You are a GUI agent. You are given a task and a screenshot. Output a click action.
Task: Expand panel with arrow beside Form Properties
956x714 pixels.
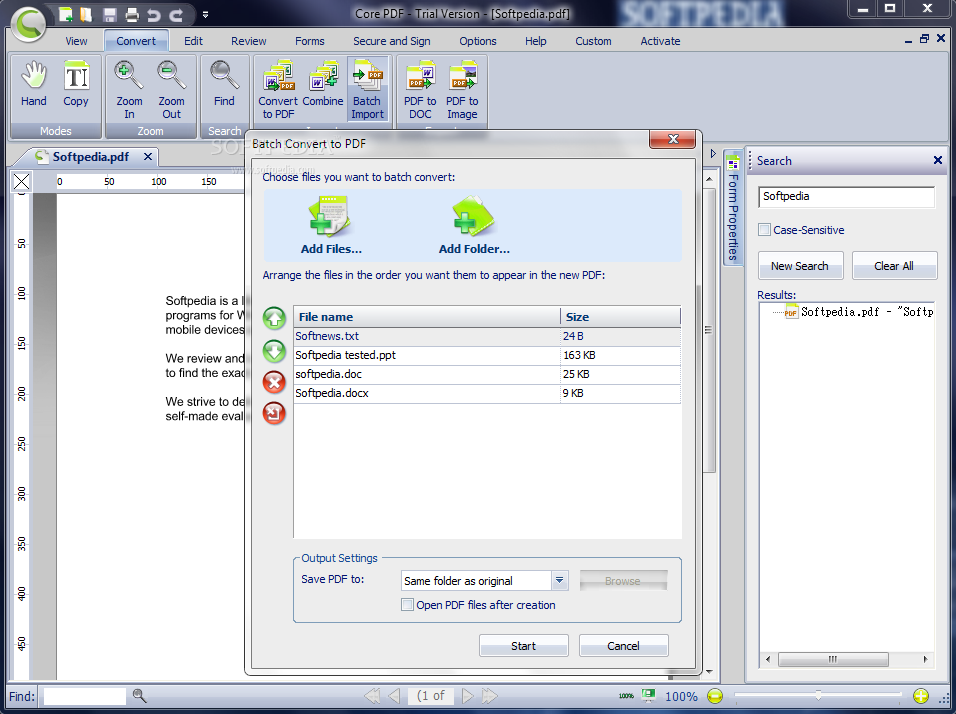[x=713, y=154]
